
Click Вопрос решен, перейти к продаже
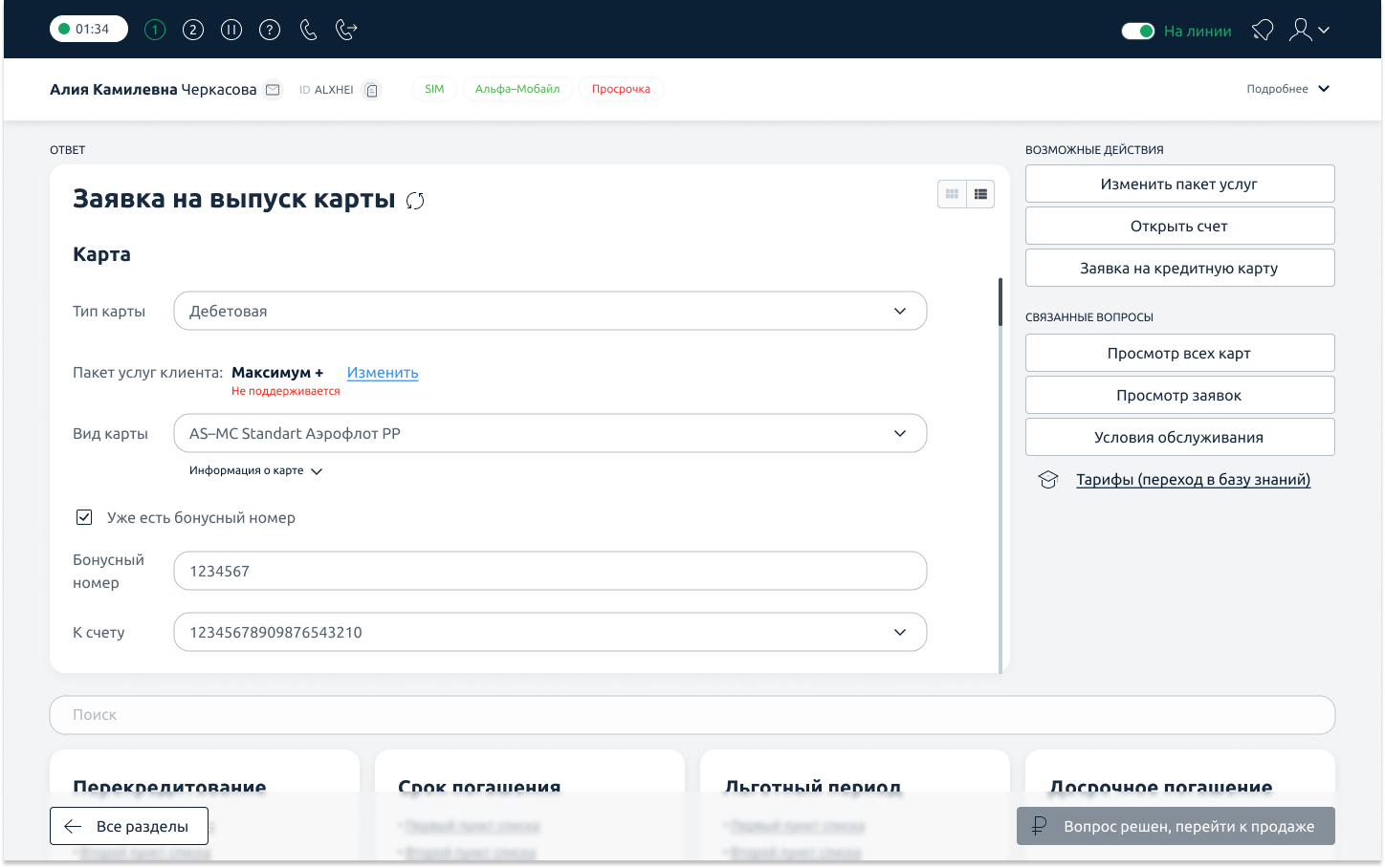click(x=1176, y=826)
